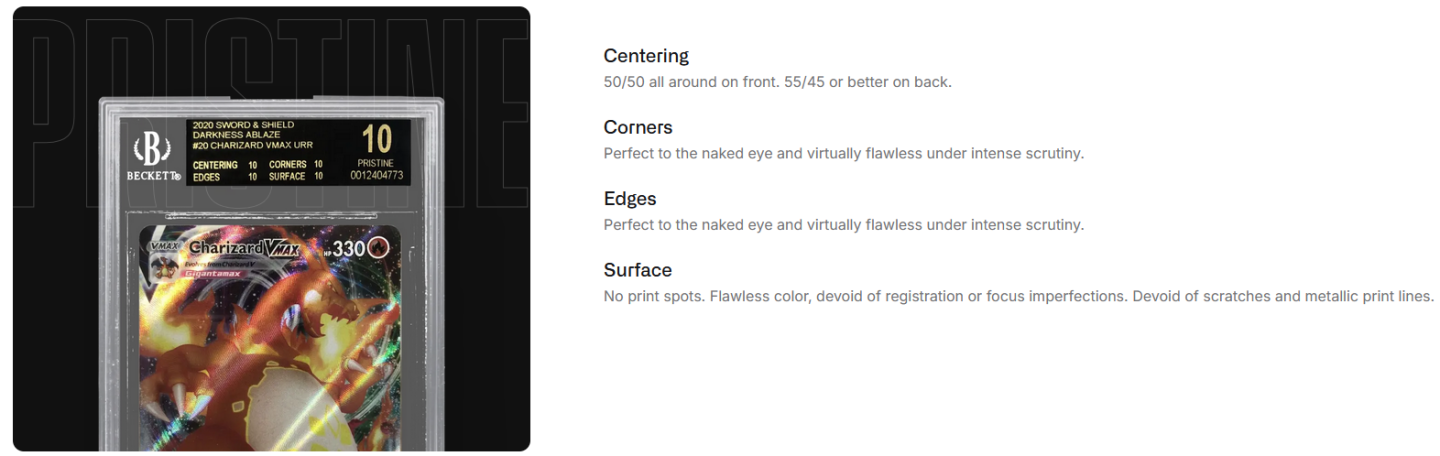Screen dimensions: 1440x456
Task: Click the gold grade 10 on label
Action: coord(376,139)
